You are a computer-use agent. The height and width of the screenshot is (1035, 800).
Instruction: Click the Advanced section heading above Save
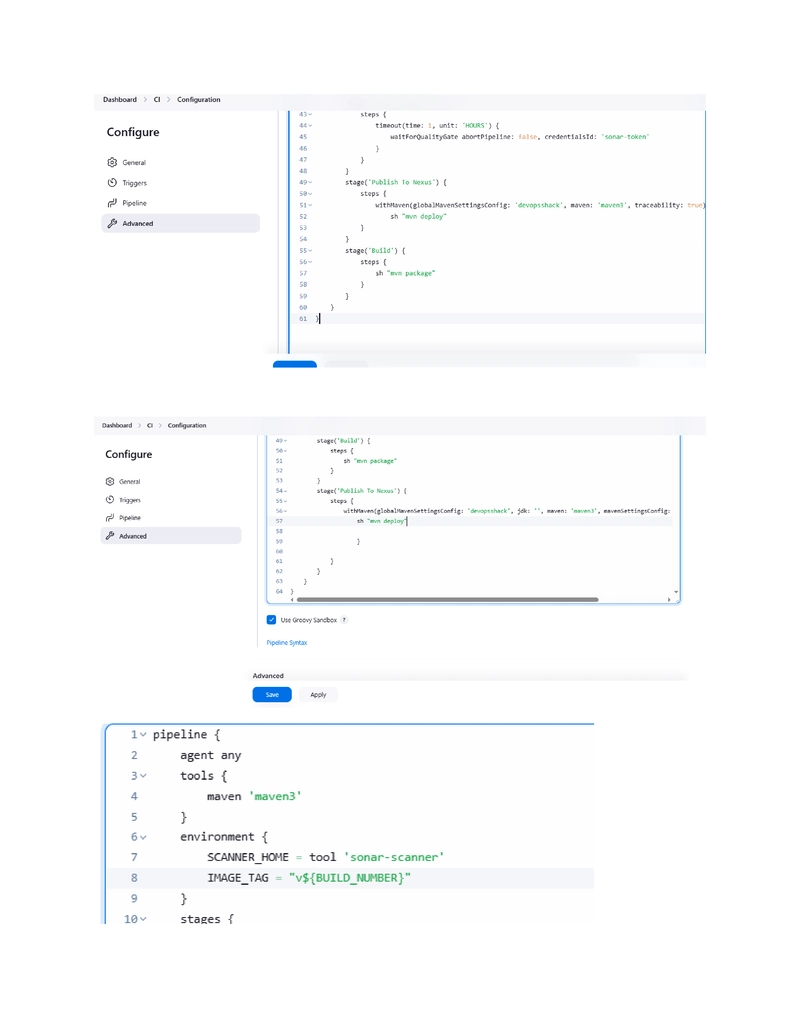(x=268, y=676)
